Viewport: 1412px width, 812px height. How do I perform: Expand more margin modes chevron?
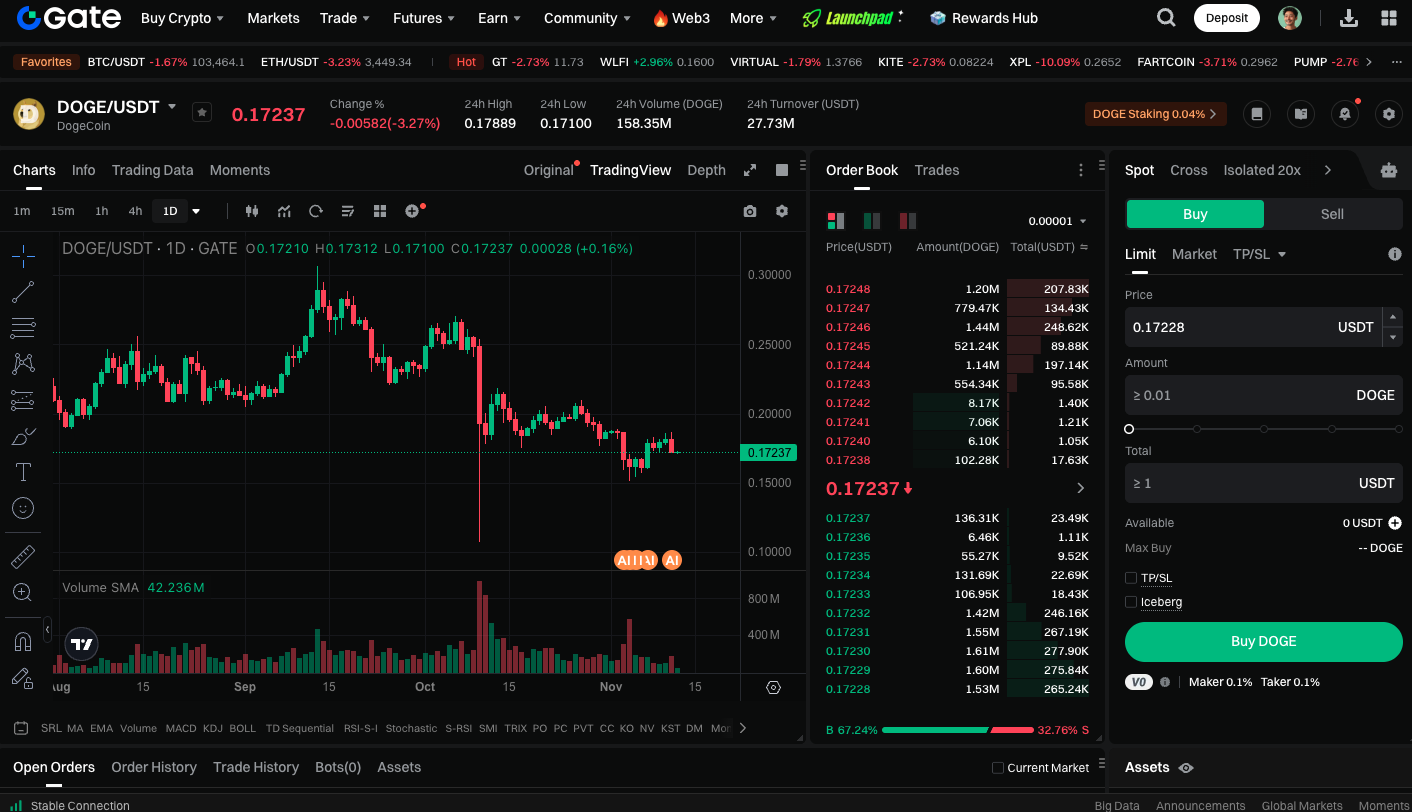coord(1328,170)
